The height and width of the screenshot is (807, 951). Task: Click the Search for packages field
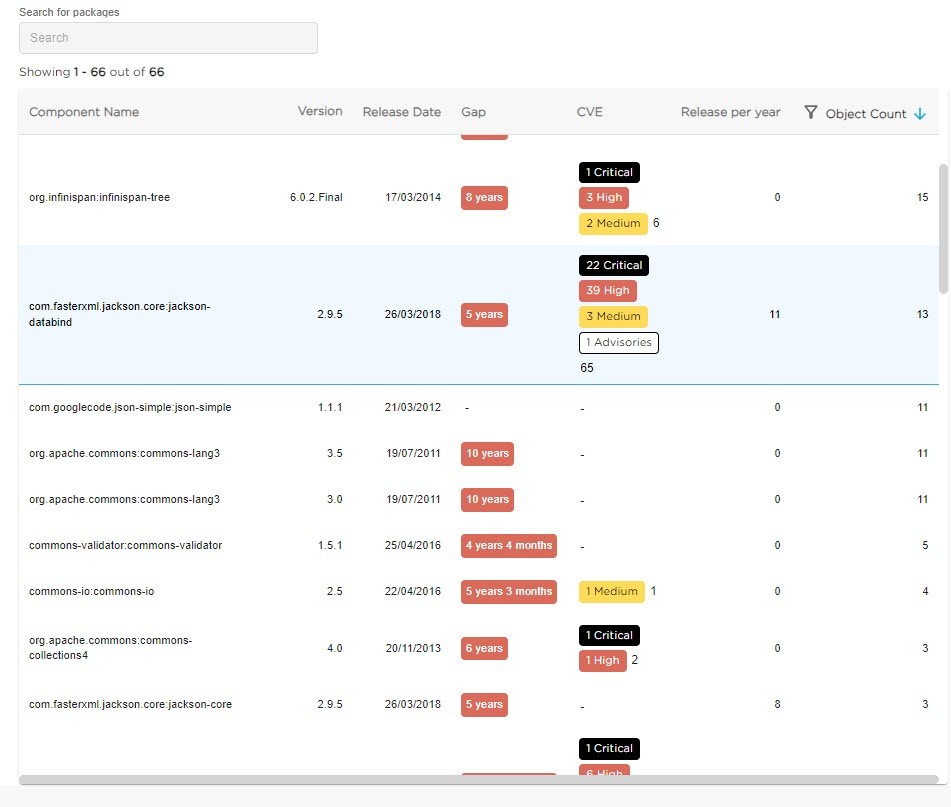168,37
